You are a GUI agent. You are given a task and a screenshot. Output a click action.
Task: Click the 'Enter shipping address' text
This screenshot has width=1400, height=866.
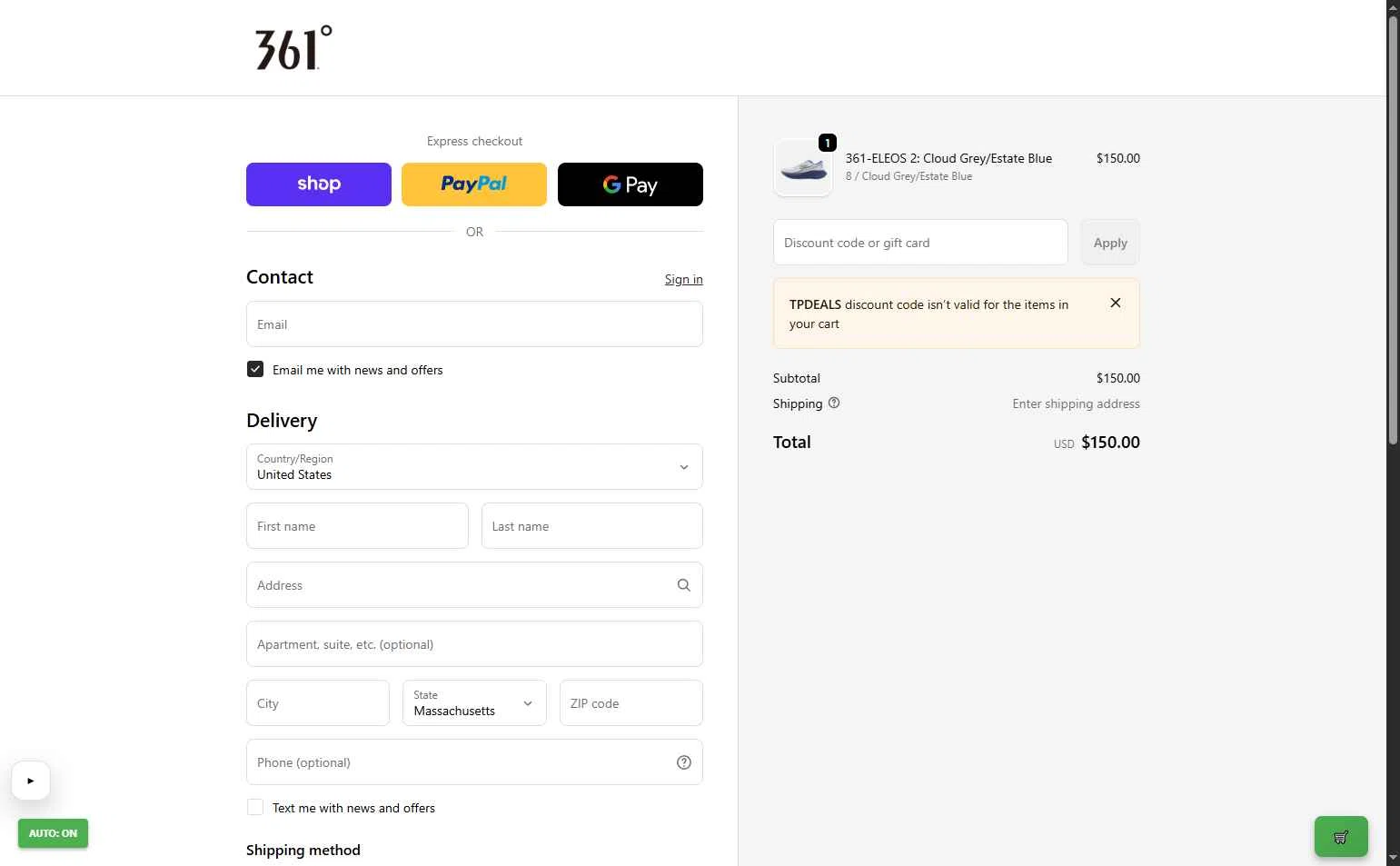(1077, 403)
